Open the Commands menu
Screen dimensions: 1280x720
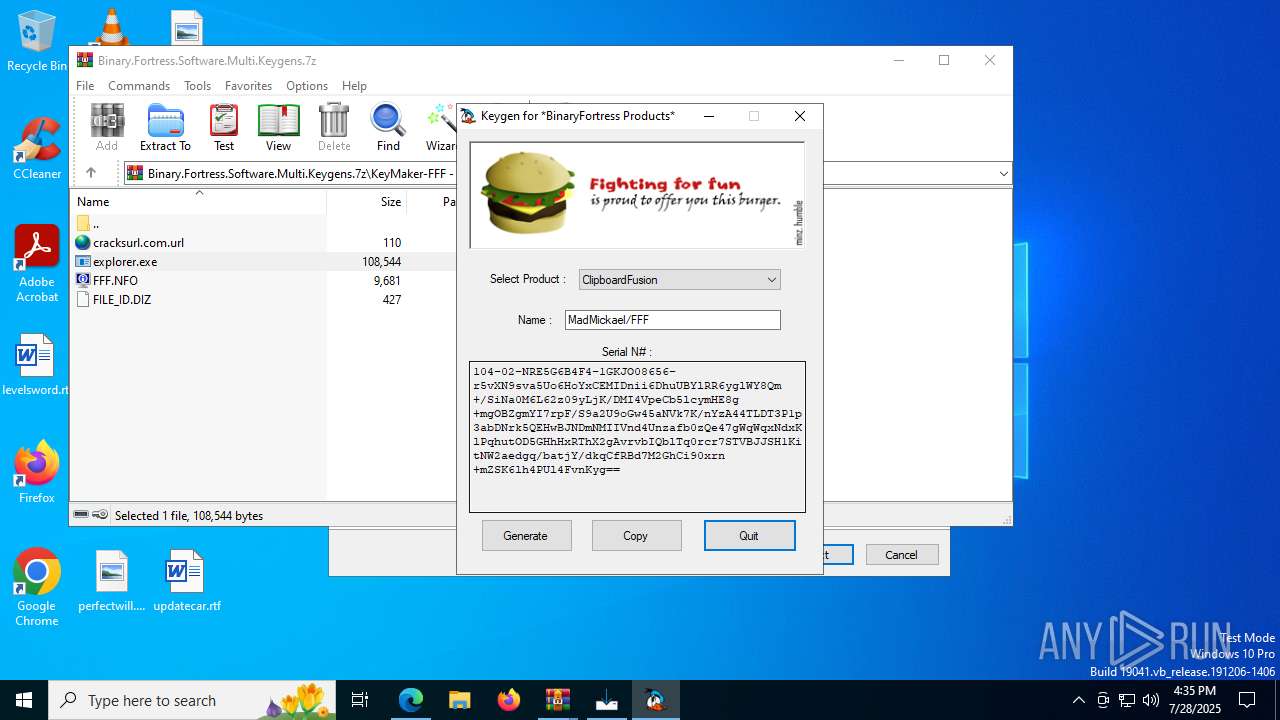click(x=139, y=86)
